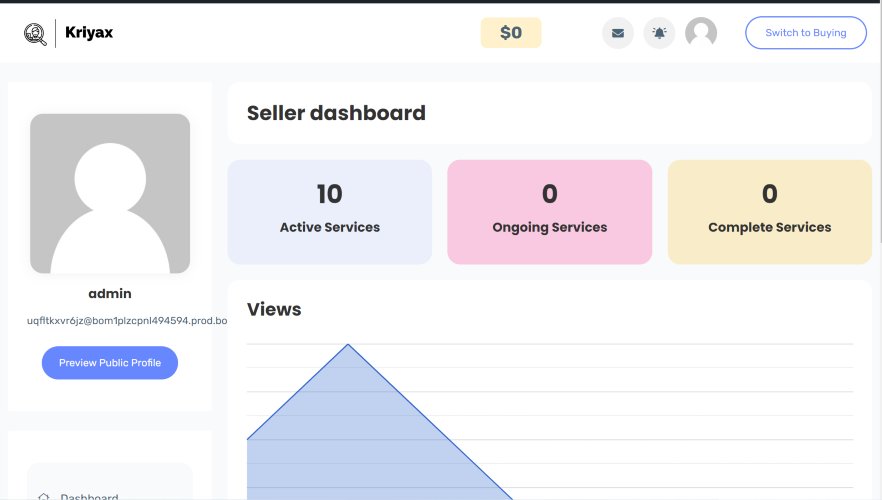Select the admin username text
Screen dimensions: 882x500
point(110,294)
